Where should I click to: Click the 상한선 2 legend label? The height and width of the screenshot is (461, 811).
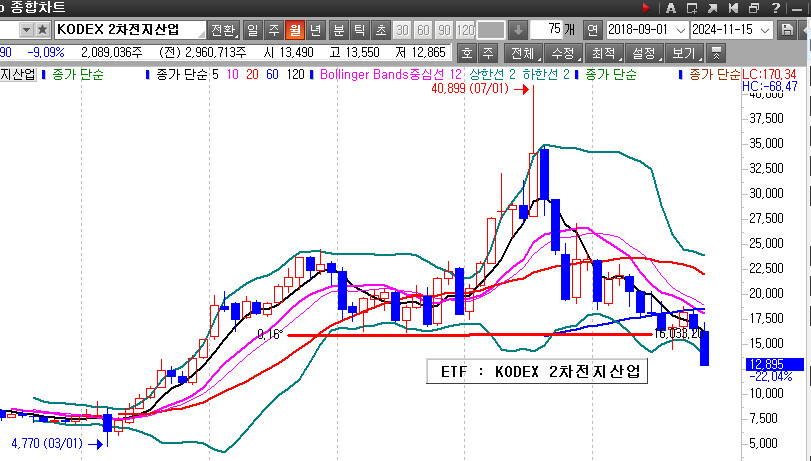pyautogui.click(x=492, y=74)
